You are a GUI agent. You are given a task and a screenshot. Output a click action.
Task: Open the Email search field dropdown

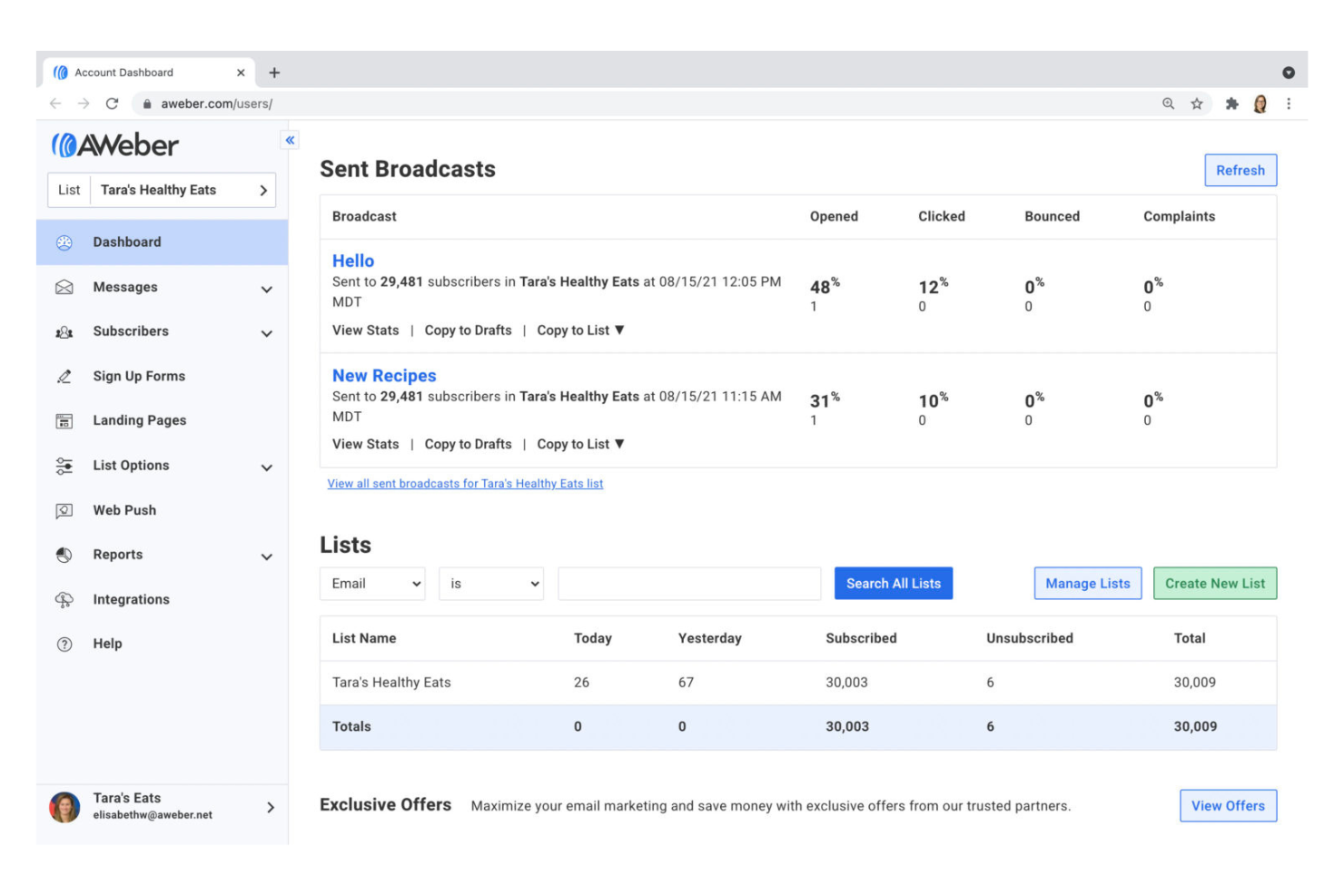click(x=372, y=584)
